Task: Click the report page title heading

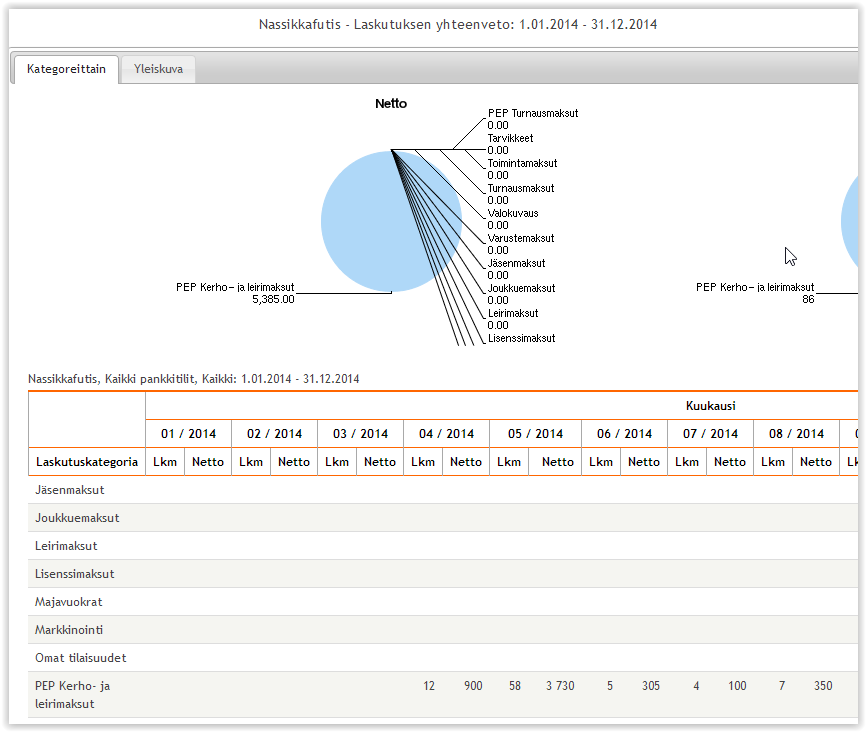Action: [458, 24]
